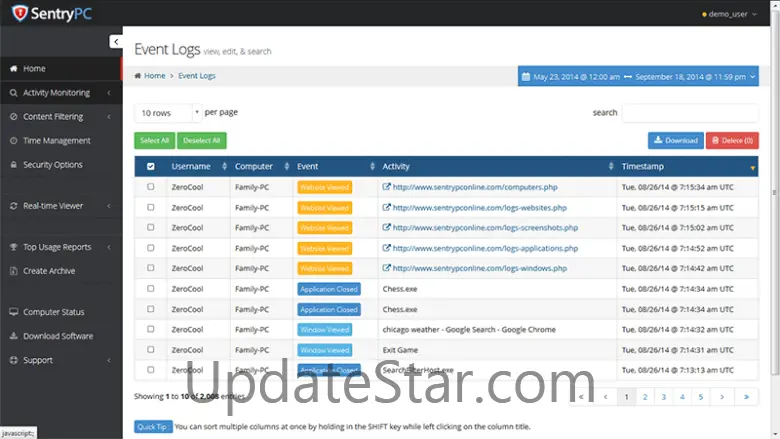This screenshot has height=439, width=780.
Task: Collapse the sidebar with the arrow button
Action: [116, 42]
